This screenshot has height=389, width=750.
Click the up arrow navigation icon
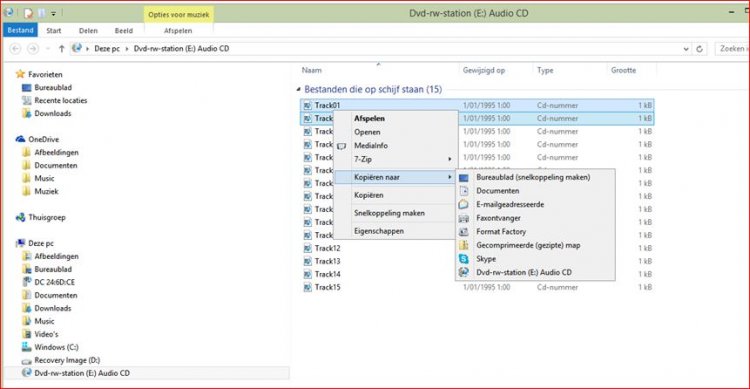(x=61, y=48)
